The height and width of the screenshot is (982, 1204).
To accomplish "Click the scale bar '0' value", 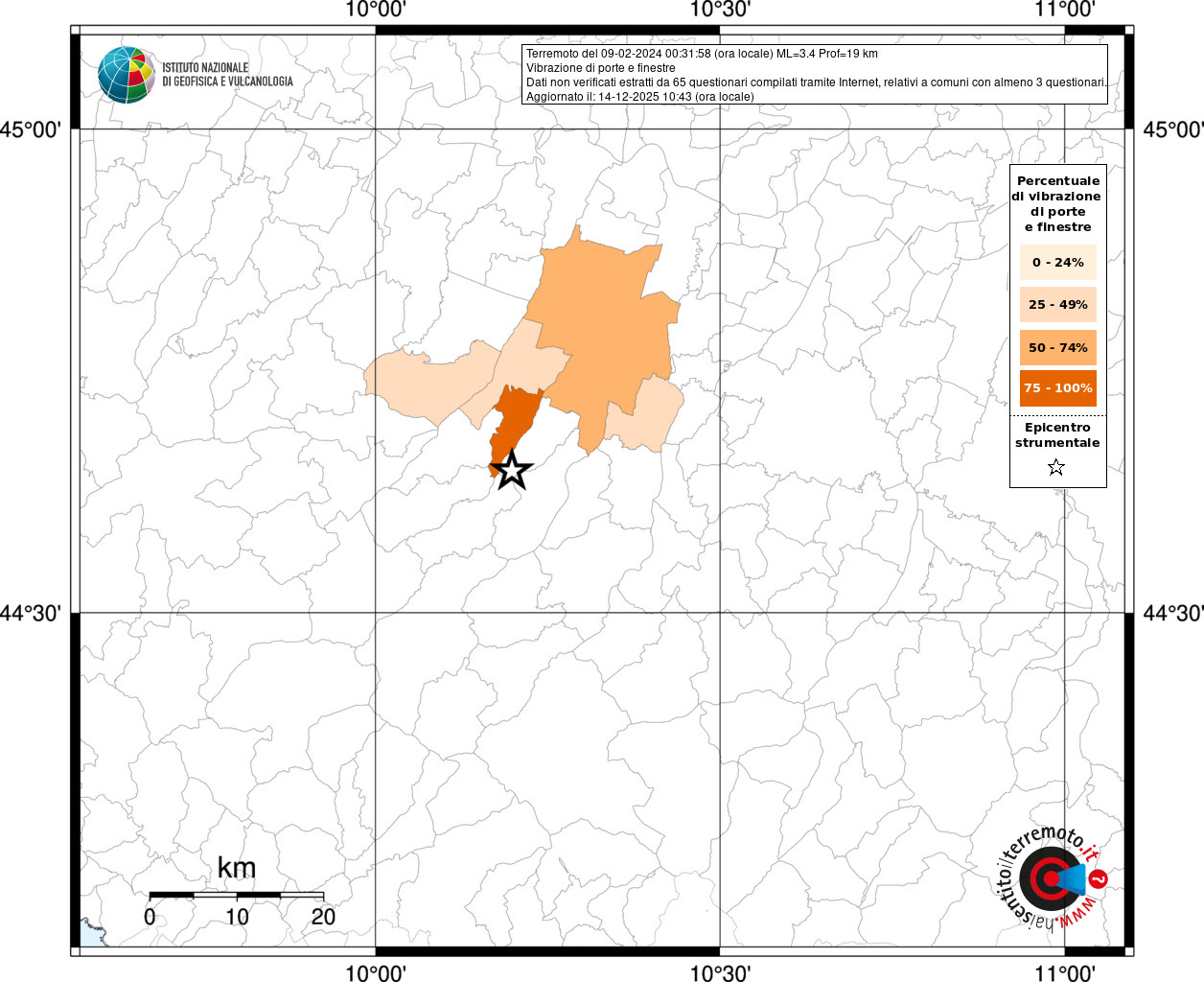I will tap(150, 917).
